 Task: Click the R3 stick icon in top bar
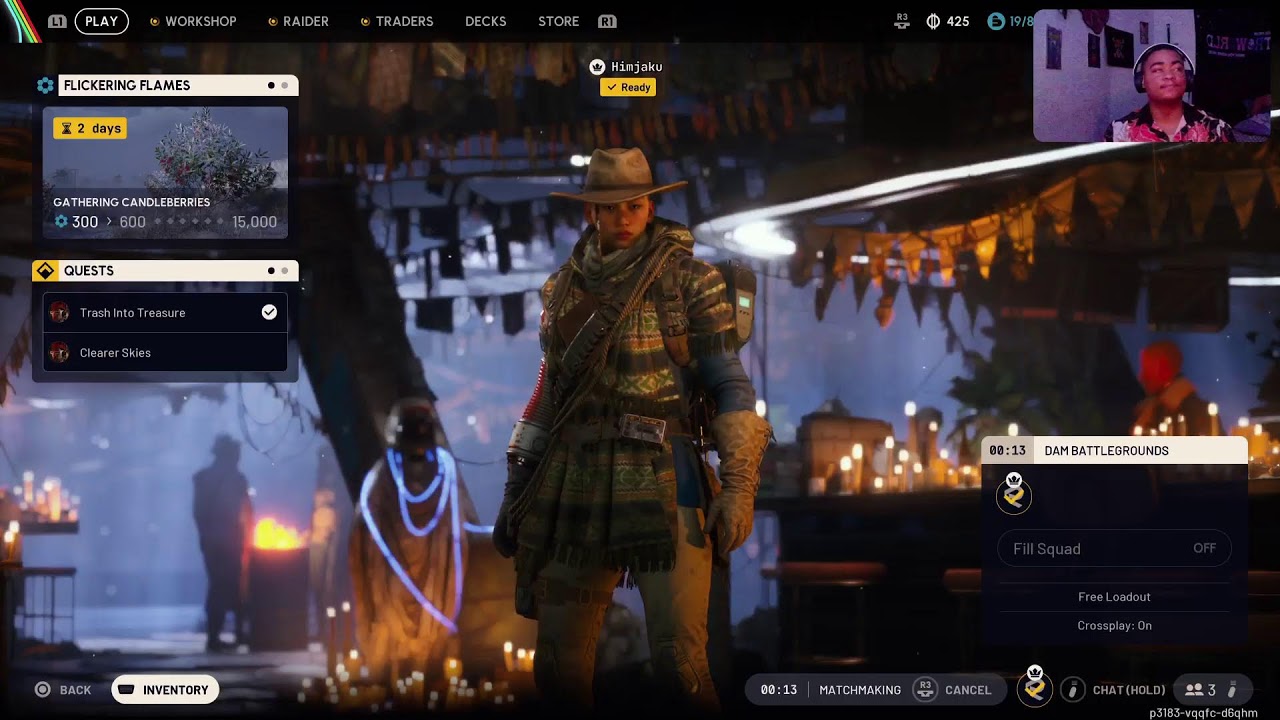902,21
